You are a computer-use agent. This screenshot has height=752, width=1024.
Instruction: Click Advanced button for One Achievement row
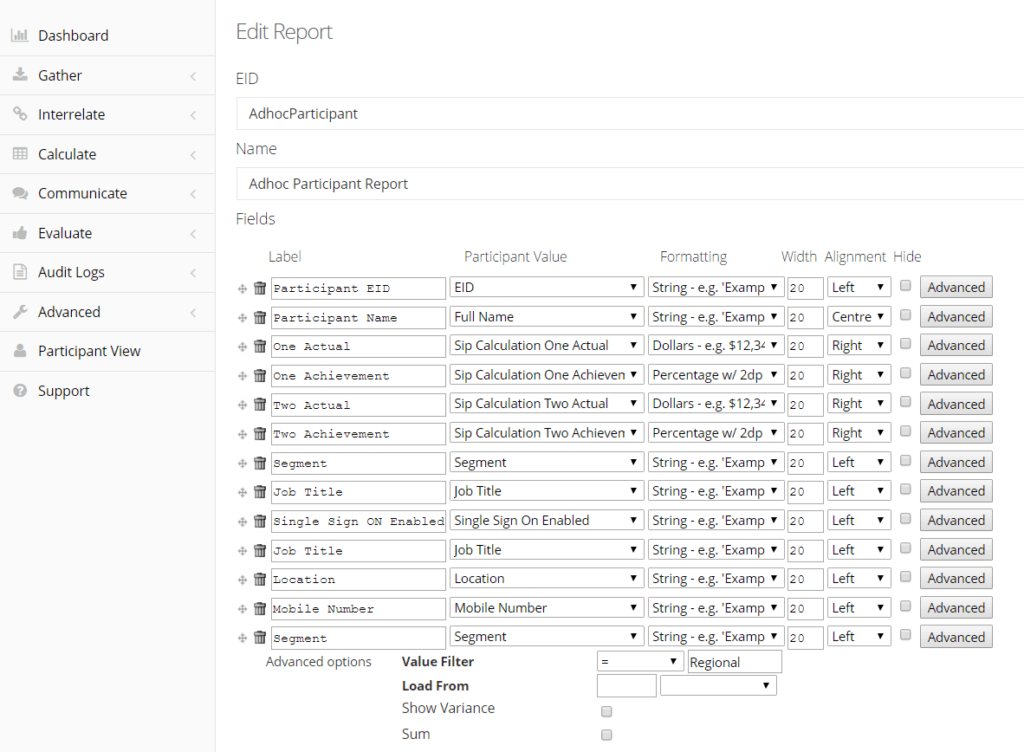point(956,375)
